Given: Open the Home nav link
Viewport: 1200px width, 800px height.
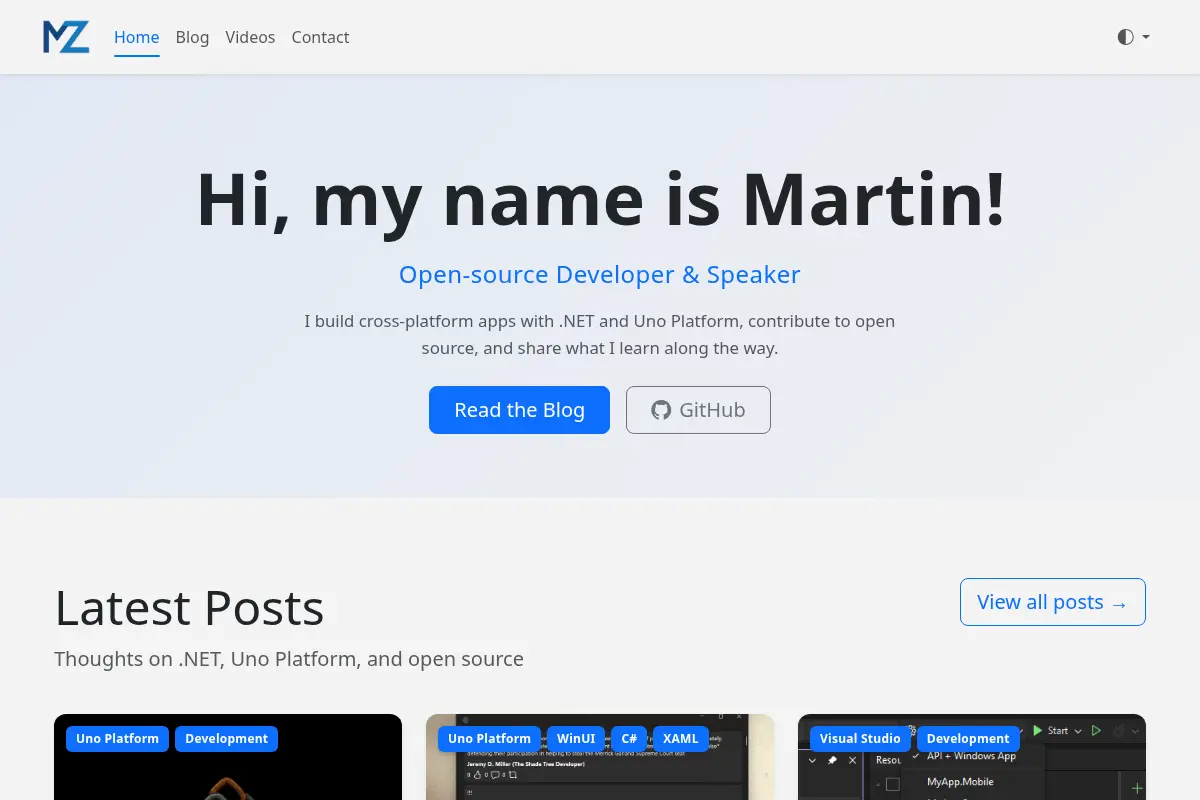Looking at the screenshot, I should coord(137,37).
